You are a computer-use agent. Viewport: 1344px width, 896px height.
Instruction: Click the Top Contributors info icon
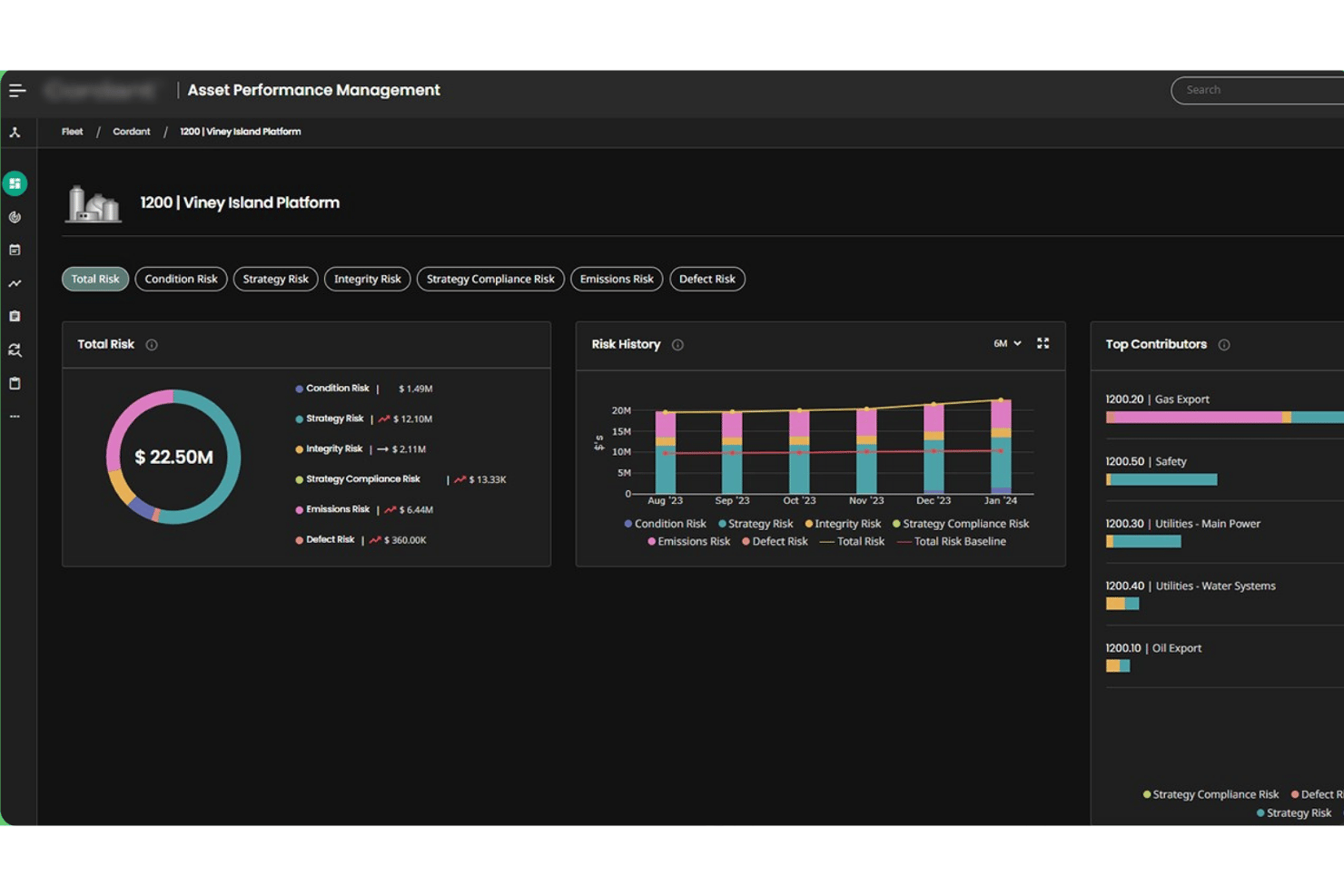click(x=1224, y=345)
